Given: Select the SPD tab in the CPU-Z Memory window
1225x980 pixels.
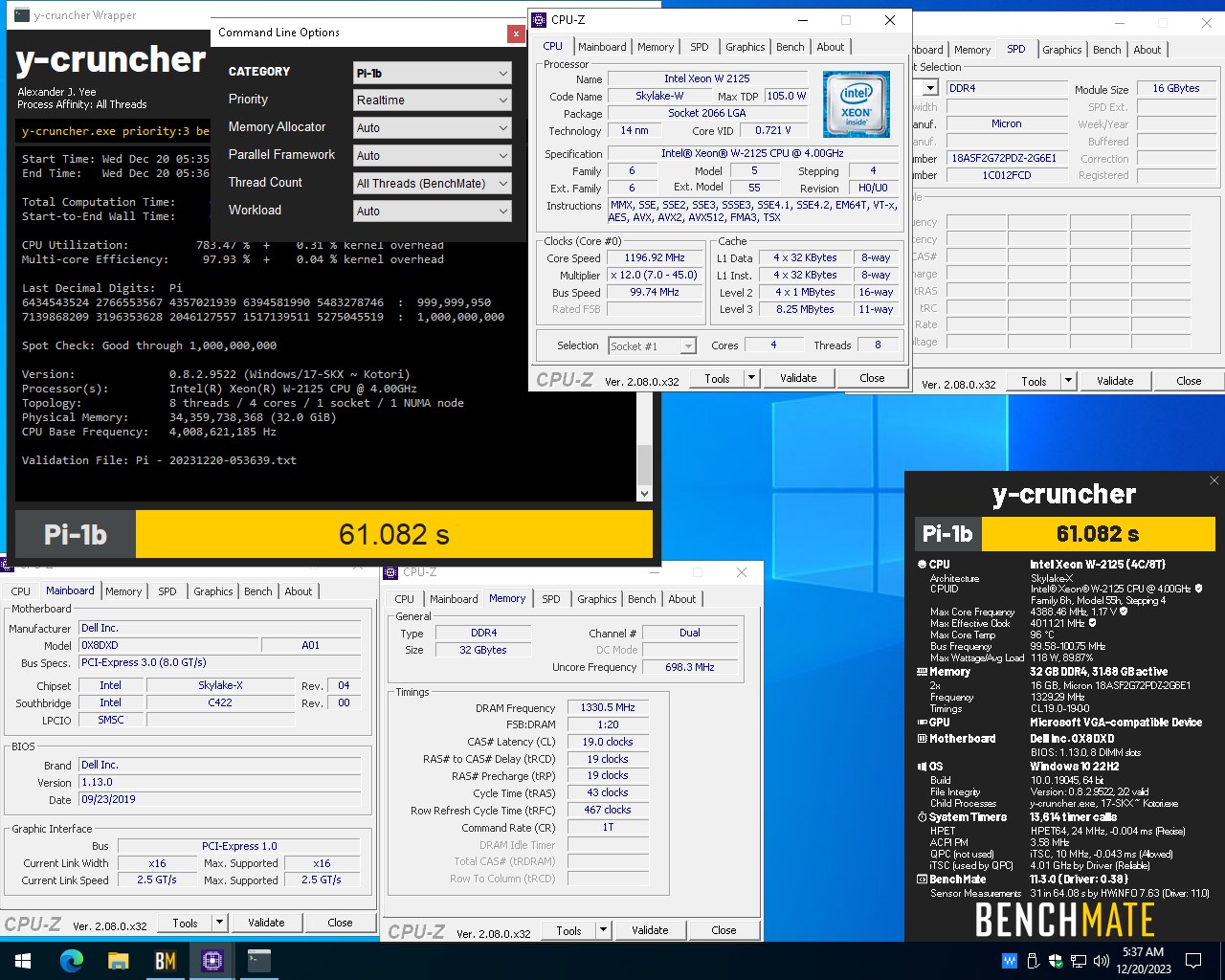Looking at the screenshot, I should coord(551,599).
